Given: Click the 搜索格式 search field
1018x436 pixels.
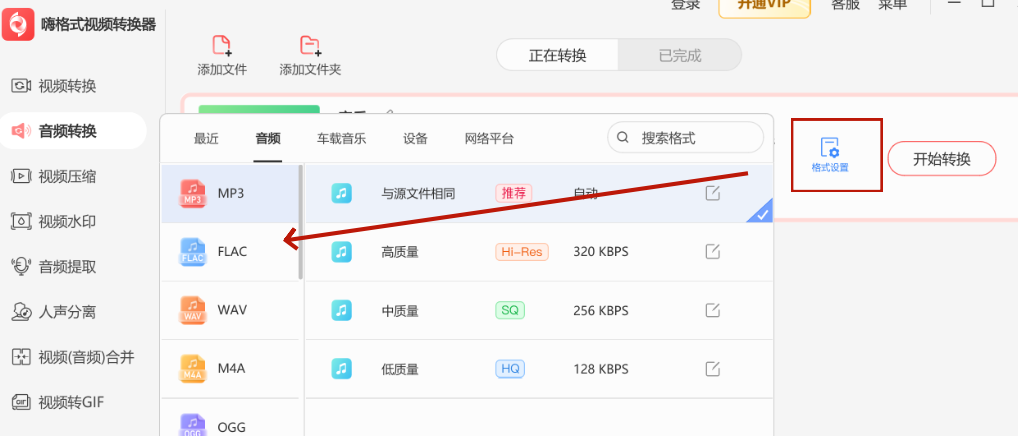Looking at the screenshot, I should tap(686, 138).
